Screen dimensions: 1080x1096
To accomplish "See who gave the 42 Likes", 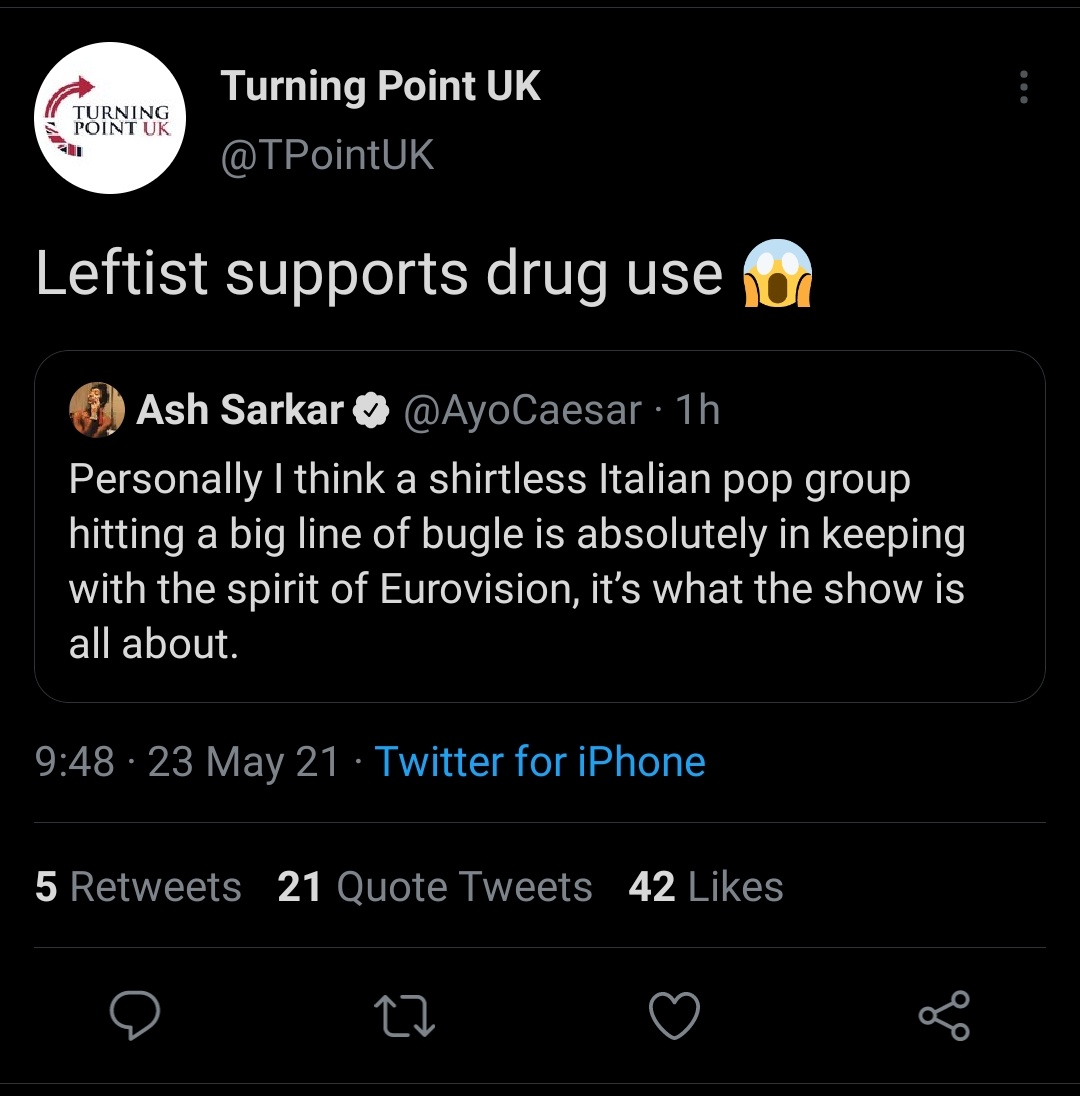I will click(x=706, y=887).
